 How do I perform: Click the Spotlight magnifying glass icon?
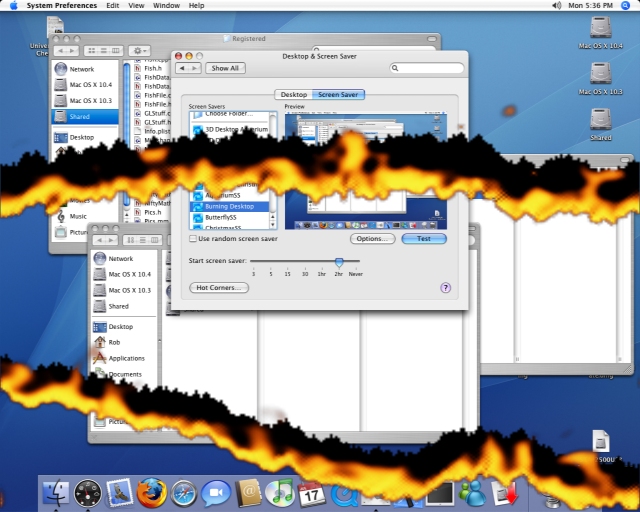(x=626, y=5)
